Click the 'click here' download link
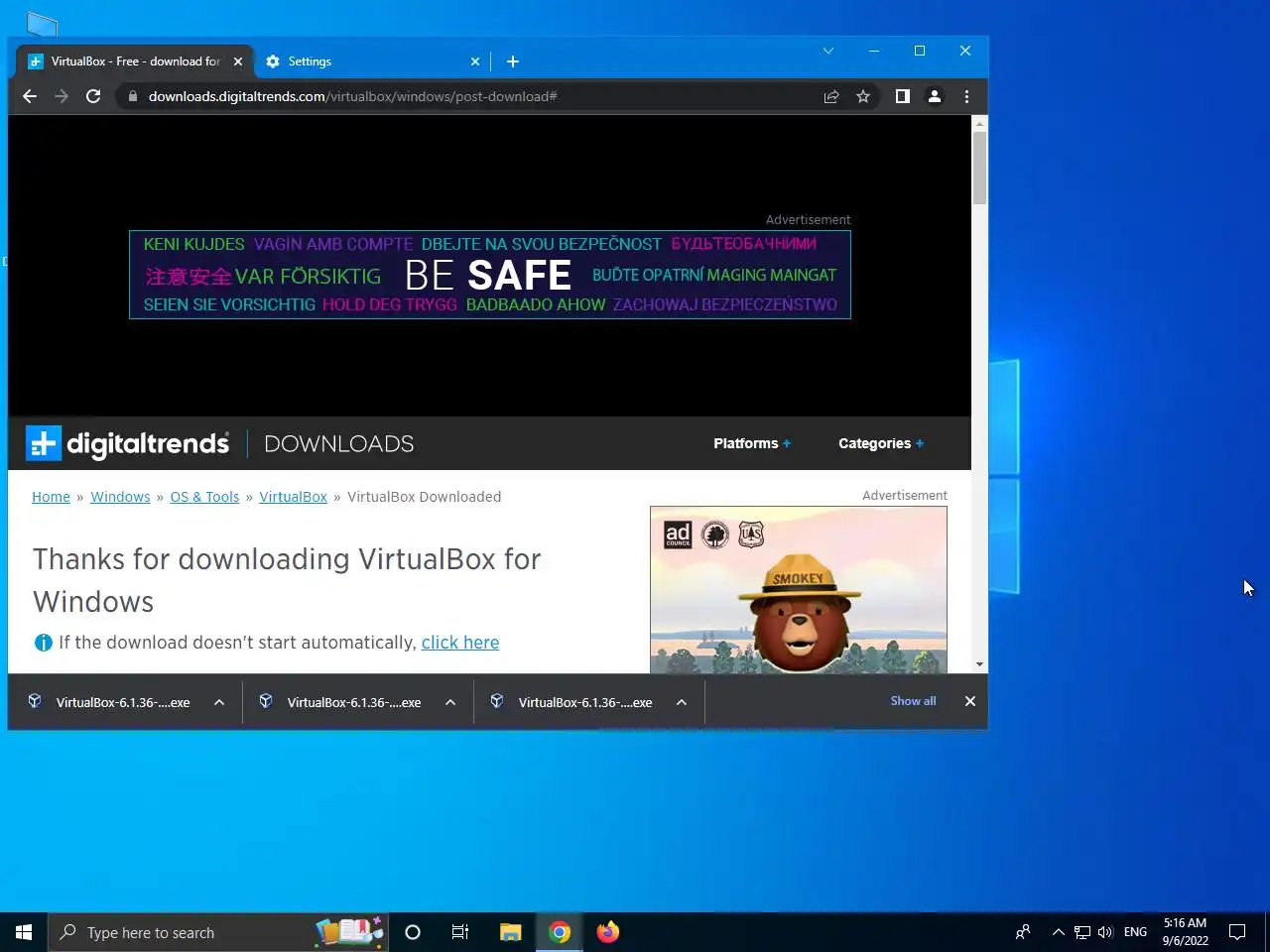1270x952 pixels. tap(460, 643)
